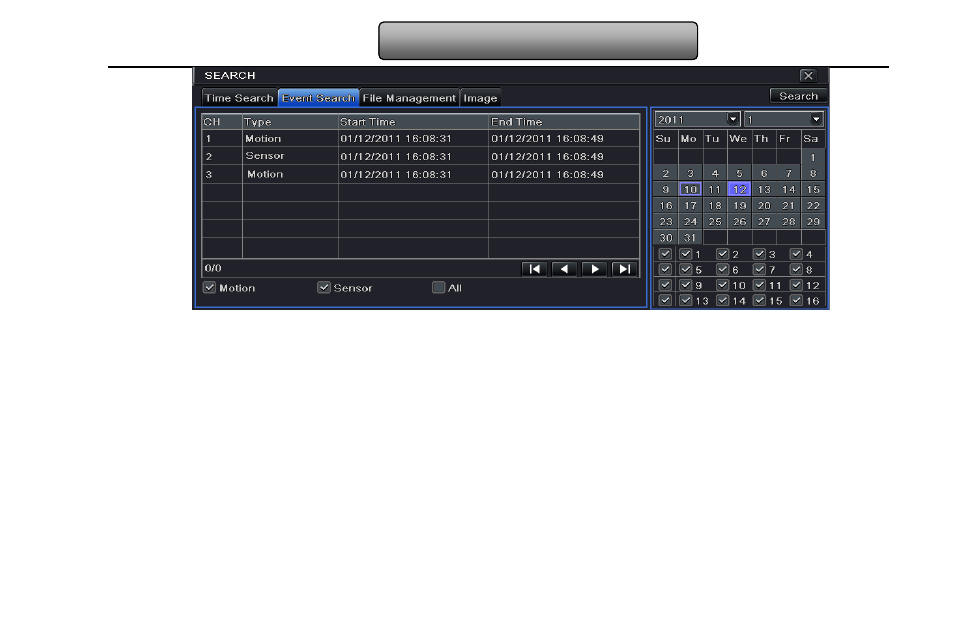Toggle channel 2 checkbox
Screen dimensions: 955x636
[x=723, y=254]
